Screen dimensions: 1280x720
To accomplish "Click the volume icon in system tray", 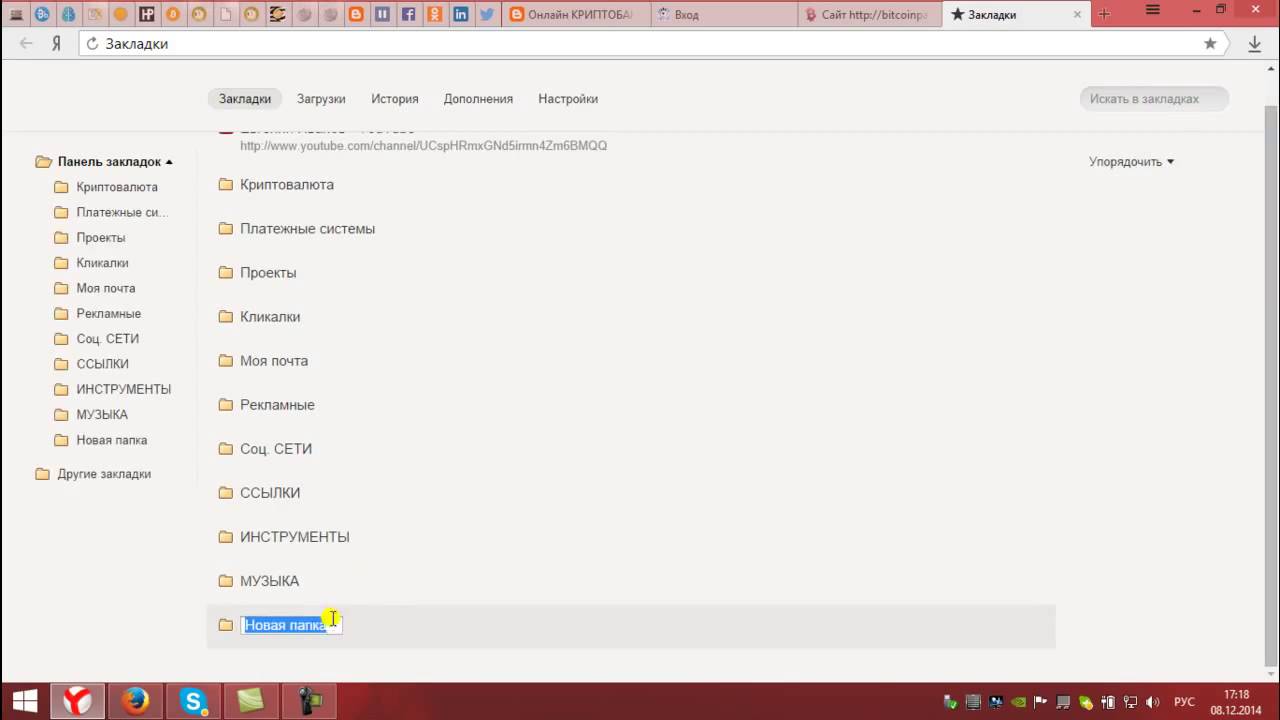I will 1153,702.
